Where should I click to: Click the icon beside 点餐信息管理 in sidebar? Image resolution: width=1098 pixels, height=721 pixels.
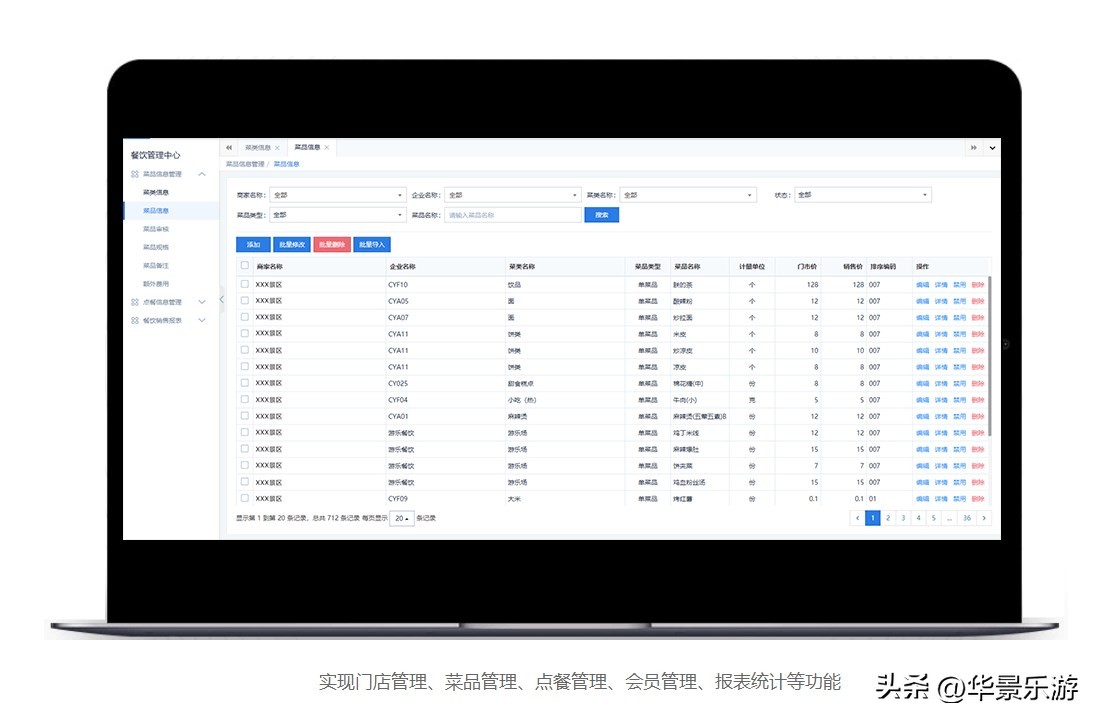tap(134, 302)
